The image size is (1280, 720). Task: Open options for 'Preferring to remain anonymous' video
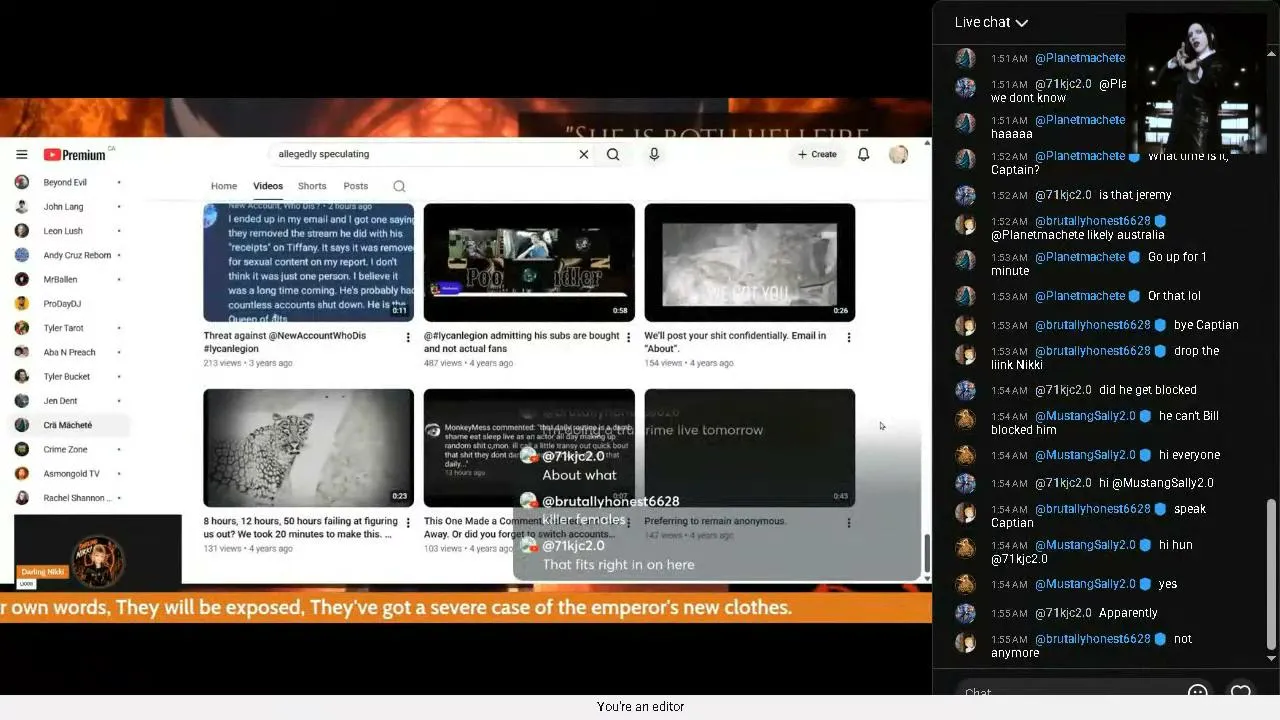point(849,523)
